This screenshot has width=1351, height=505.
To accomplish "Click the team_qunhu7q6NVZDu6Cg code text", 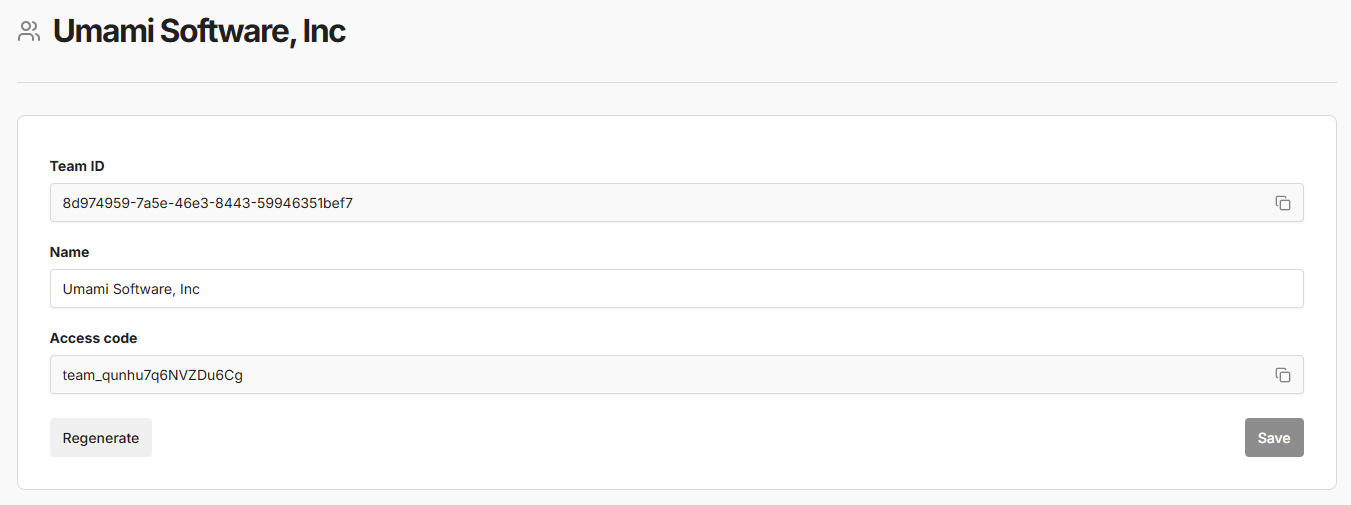I will point(152,375).
